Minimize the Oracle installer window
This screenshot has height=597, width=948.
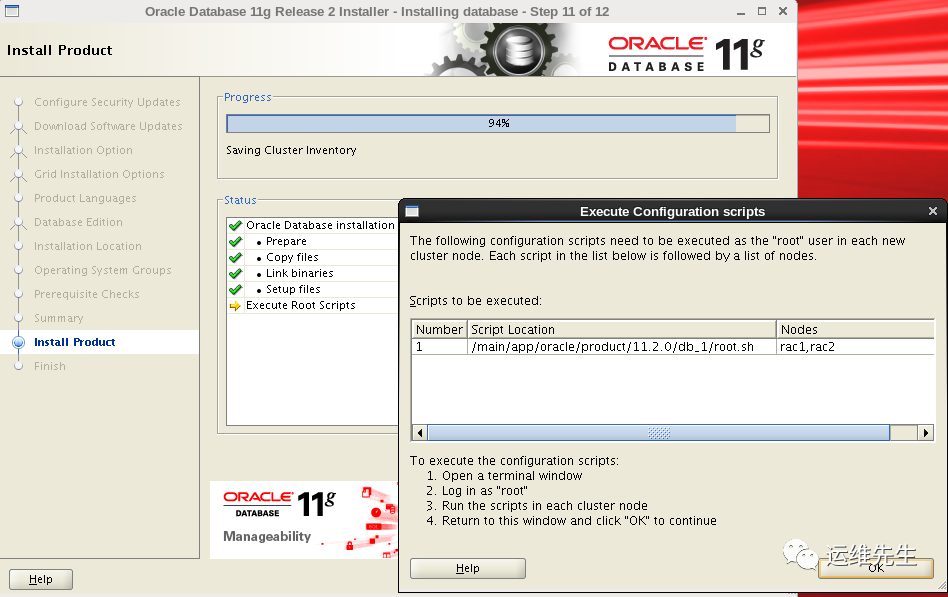[741, 11]
